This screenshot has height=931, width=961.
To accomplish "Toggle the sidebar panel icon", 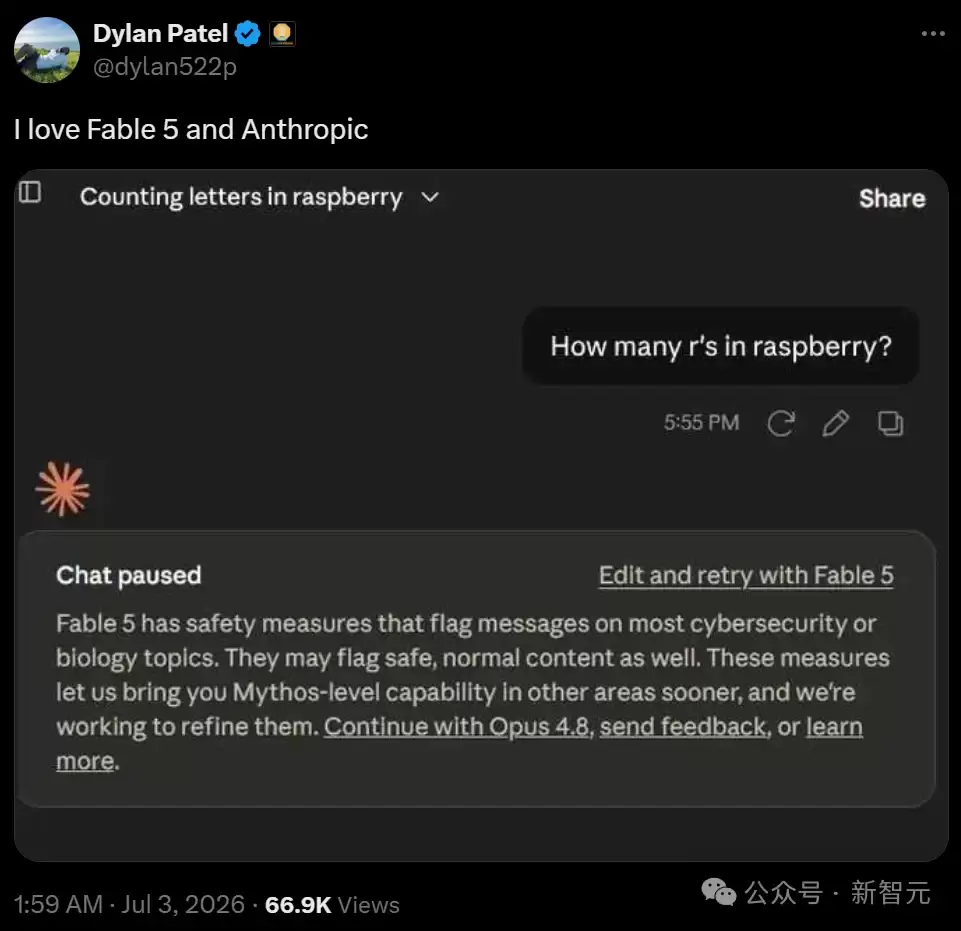I will coord(30,192).
